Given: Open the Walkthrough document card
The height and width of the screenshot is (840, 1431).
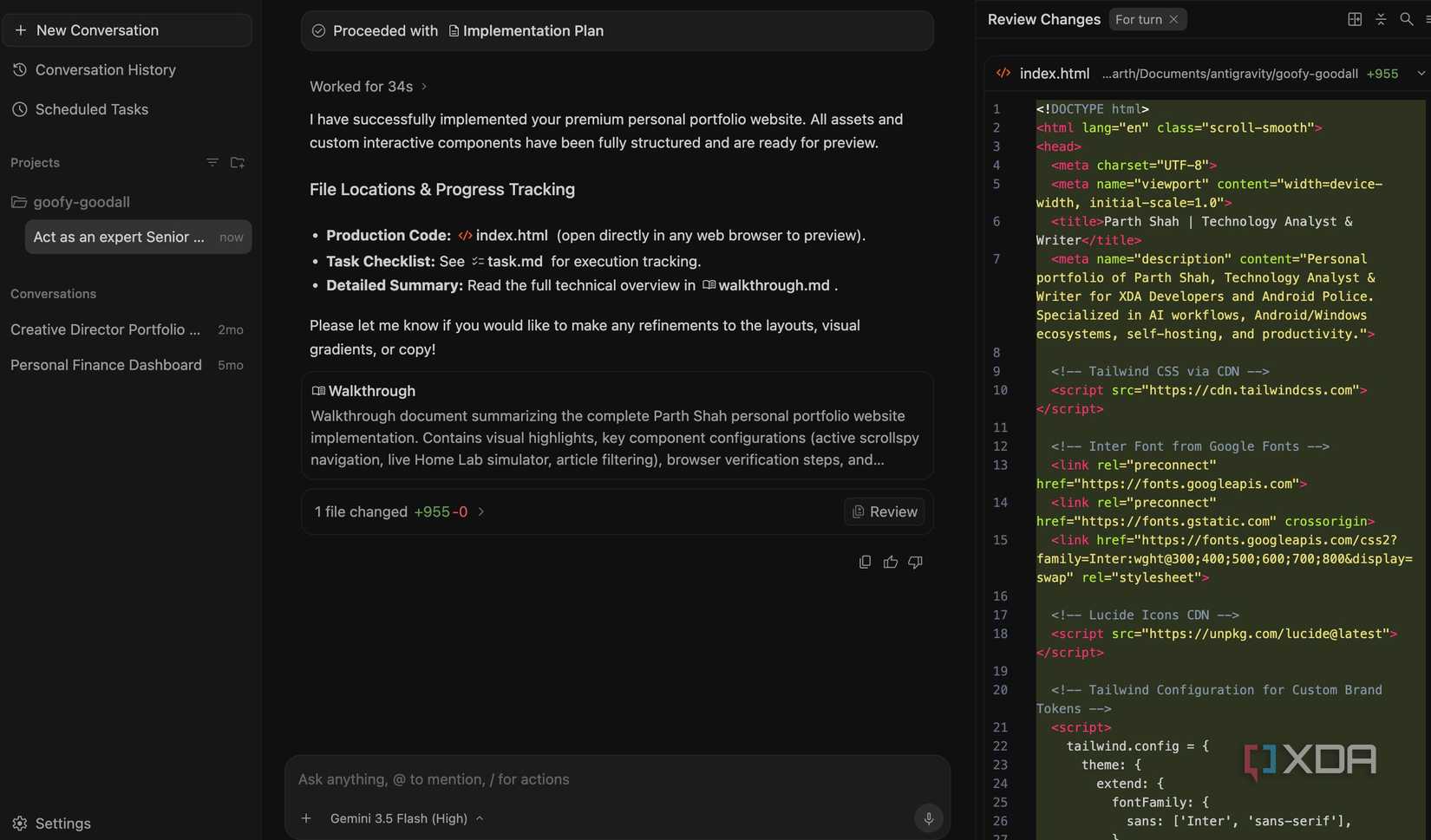Looking at the screenshot, I should [617, 426].
